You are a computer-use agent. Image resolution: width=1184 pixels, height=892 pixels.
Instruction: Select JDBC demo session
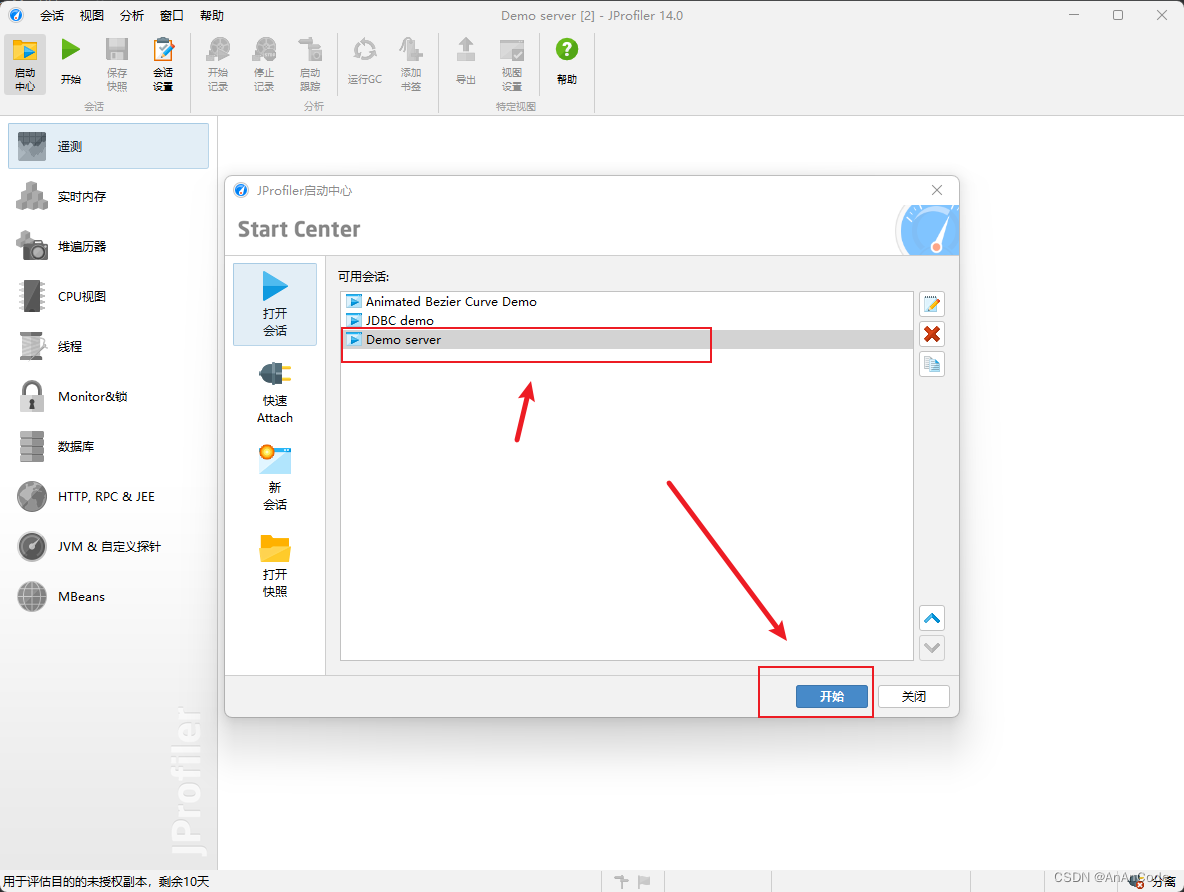click(x=627, y=320)
